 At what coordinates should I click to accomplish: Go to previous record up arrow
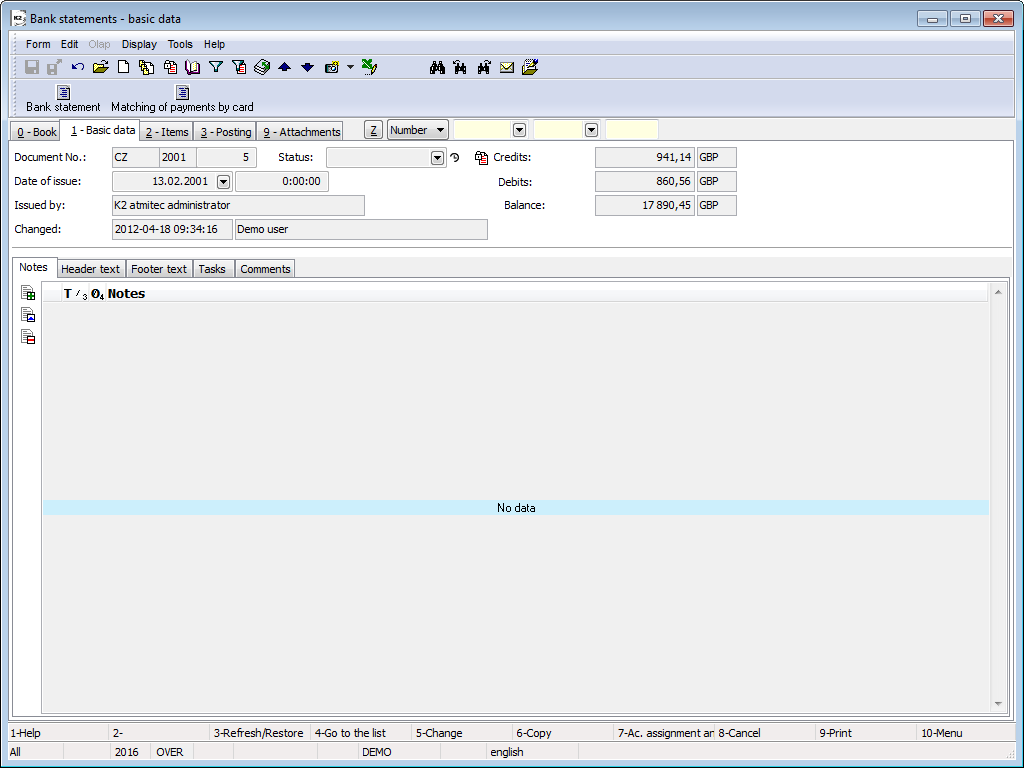pyautogui.click(x=285, y=67)
